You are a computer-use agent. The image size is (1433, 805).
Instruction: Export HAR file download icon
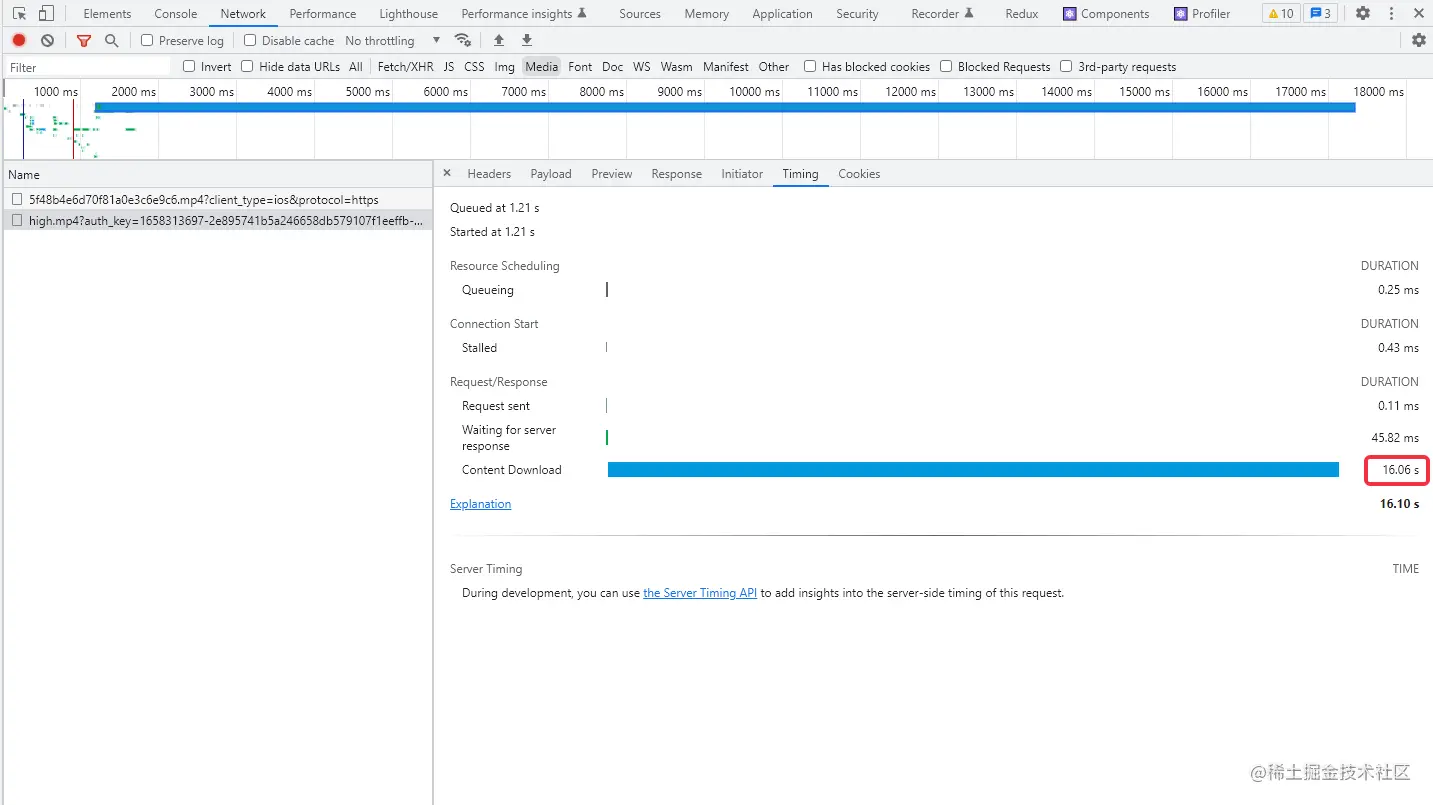(527, 40)
